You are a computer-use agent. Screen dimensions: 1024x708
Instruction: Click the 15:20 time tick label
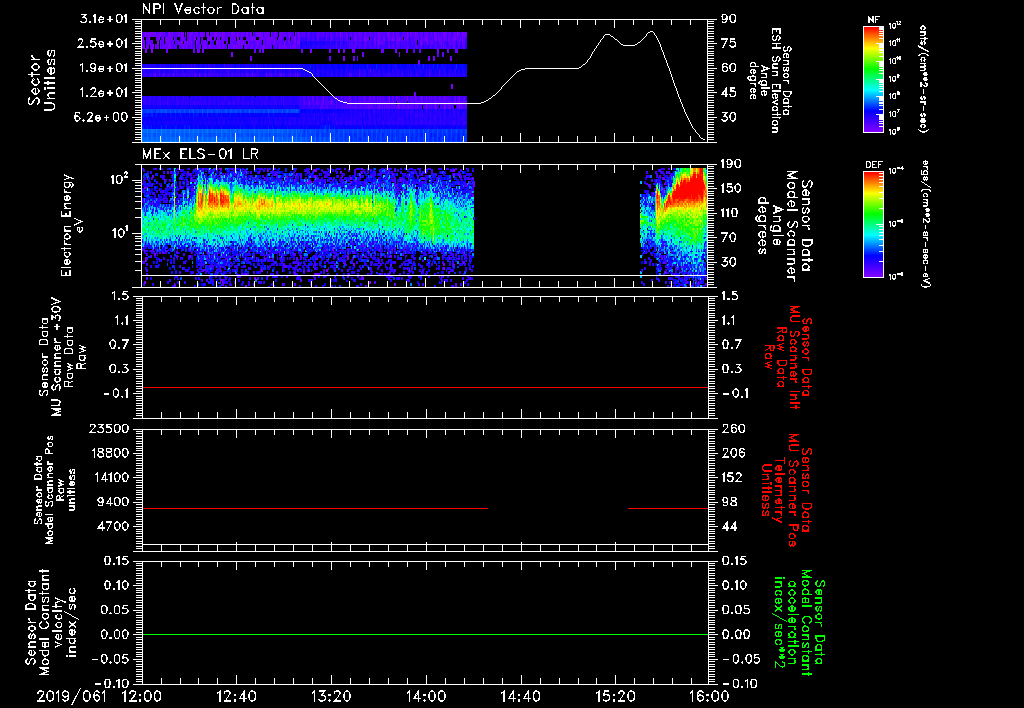tap(615, 696)
